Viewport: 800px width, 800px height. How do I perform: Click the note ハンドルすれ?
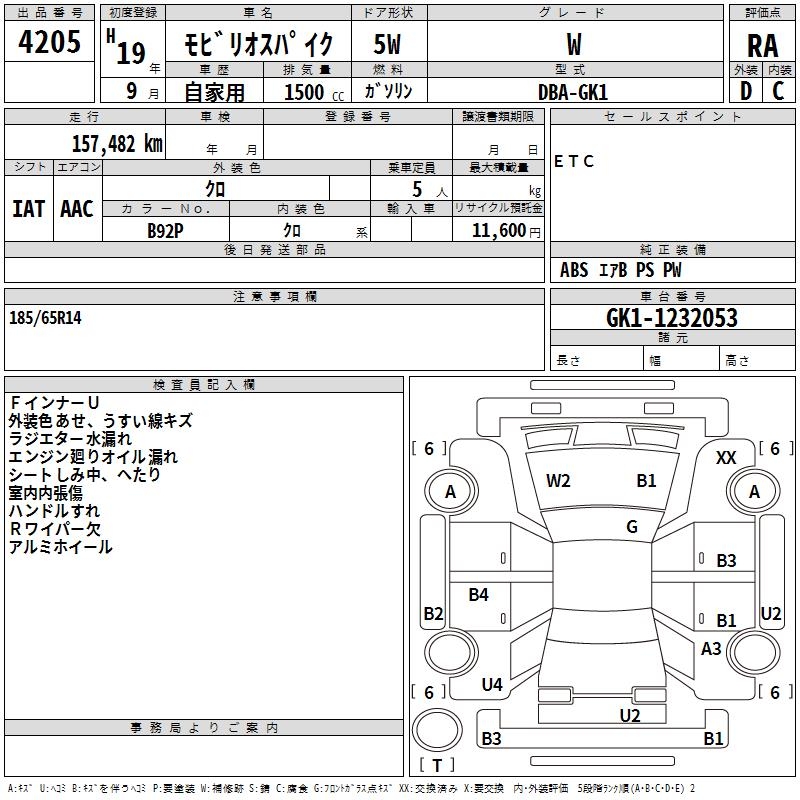tap(55, 511)
